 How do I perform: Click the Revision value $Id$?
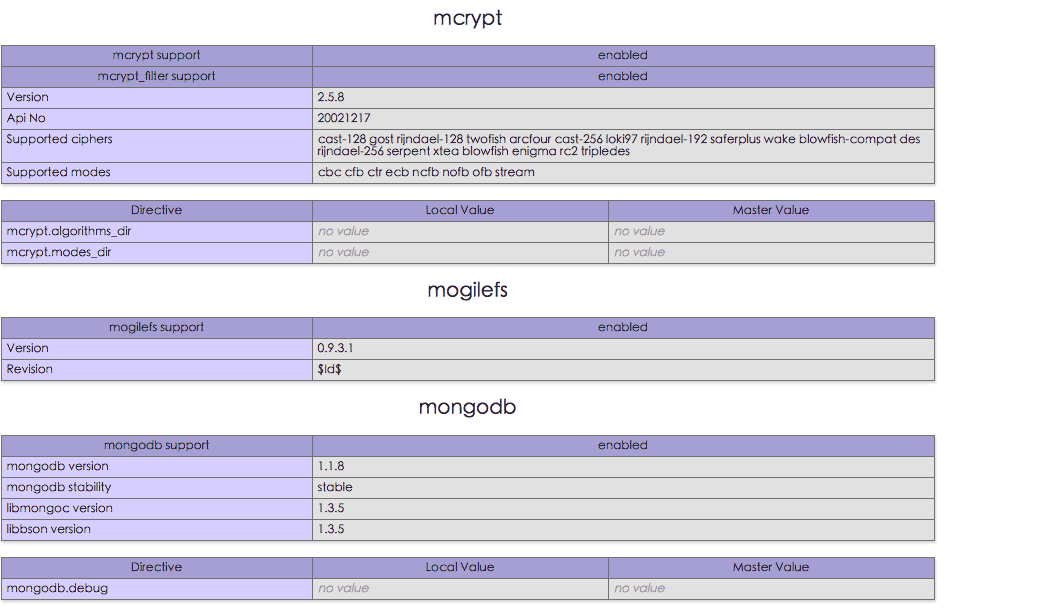[x=330, y=369]
